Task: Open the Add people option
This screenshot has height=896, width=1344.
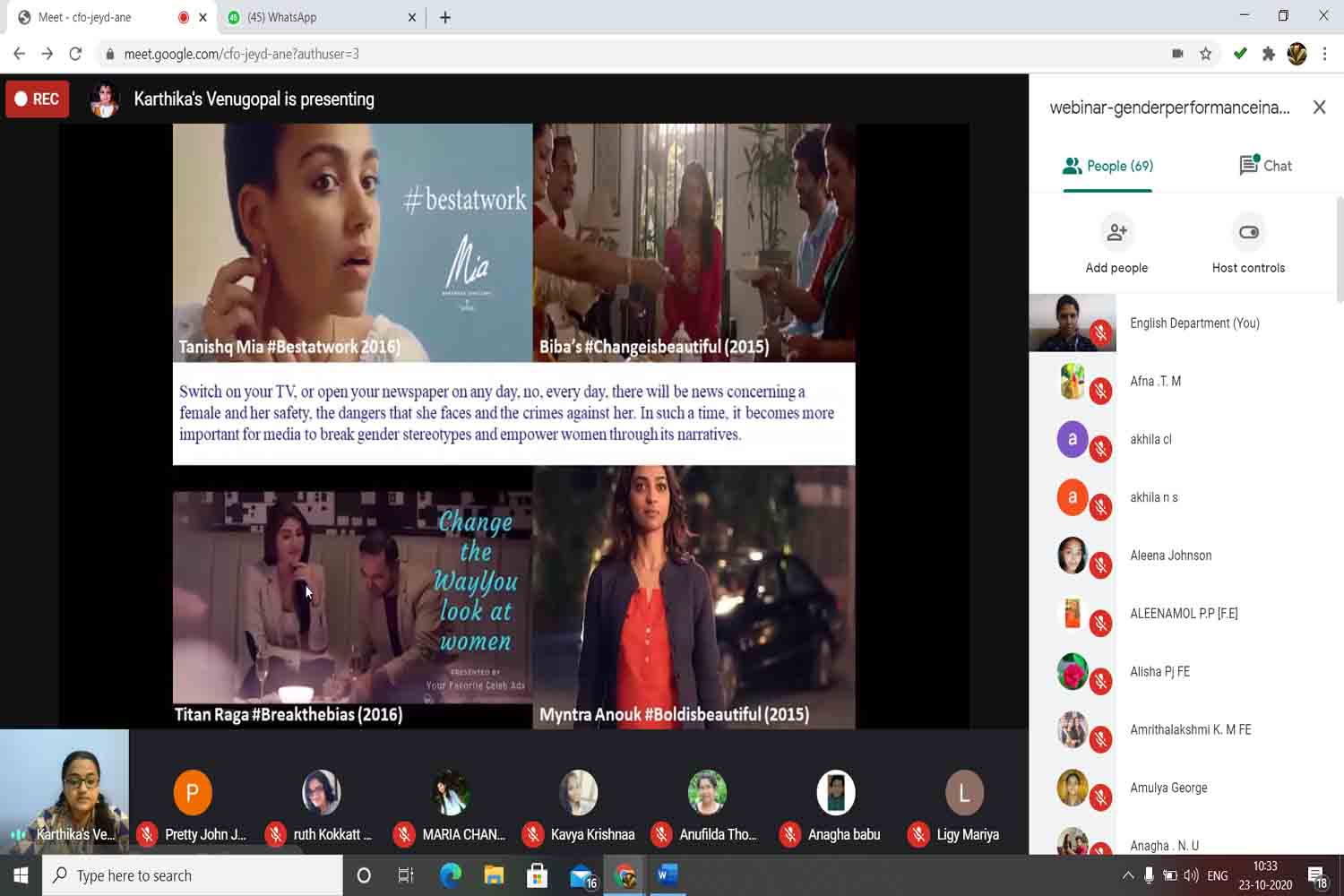Action: 1116,244
